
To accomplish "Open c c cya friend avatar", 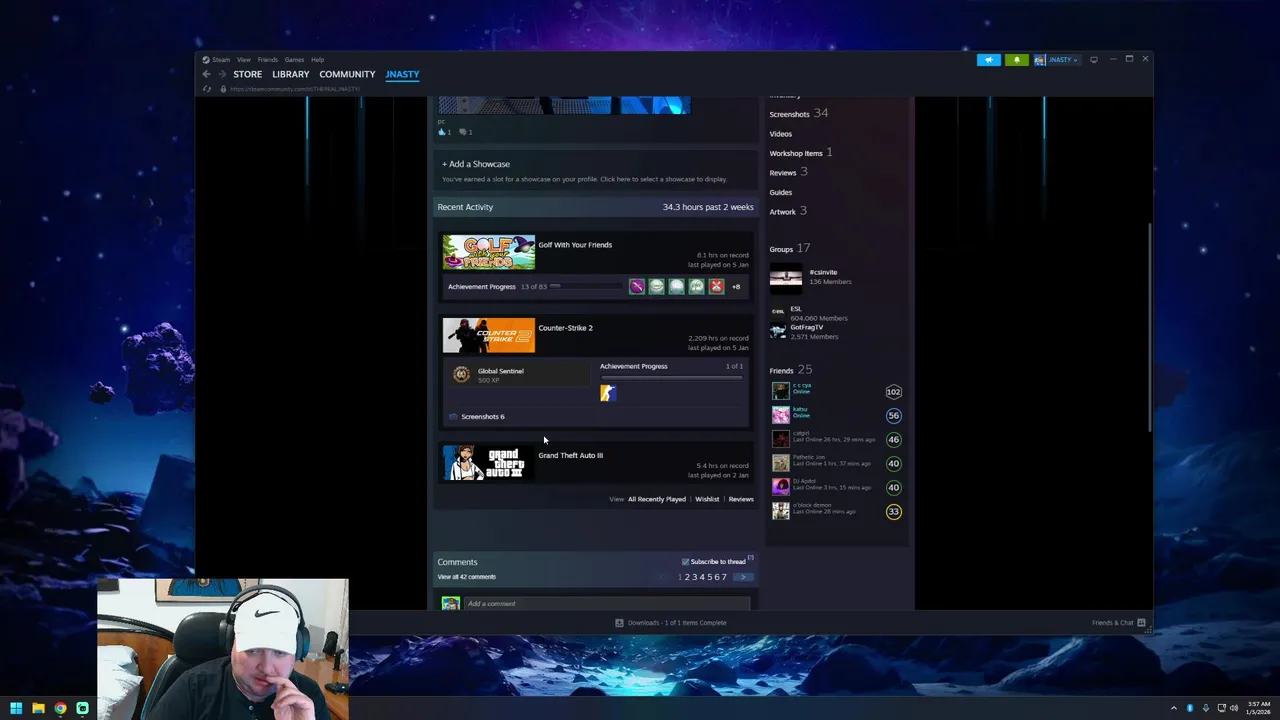I will tap(780, 391).
